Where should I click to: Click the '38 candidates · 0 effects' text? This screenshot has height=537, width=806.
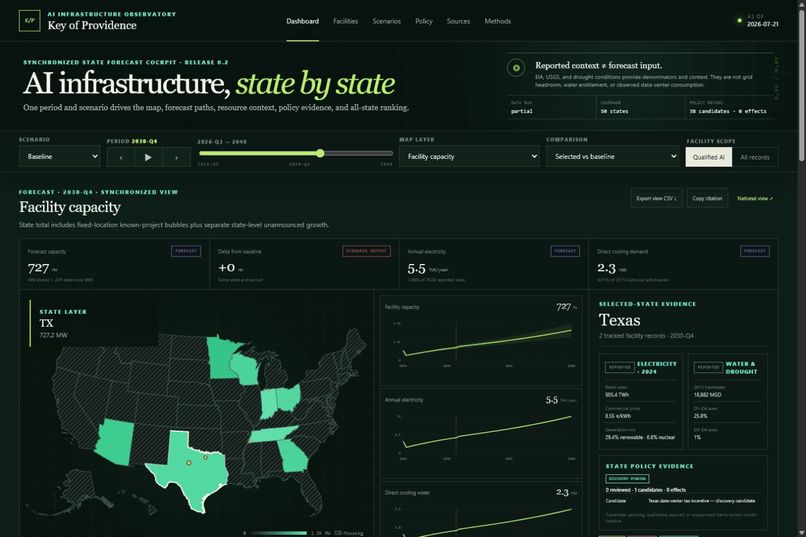[728, 111]
